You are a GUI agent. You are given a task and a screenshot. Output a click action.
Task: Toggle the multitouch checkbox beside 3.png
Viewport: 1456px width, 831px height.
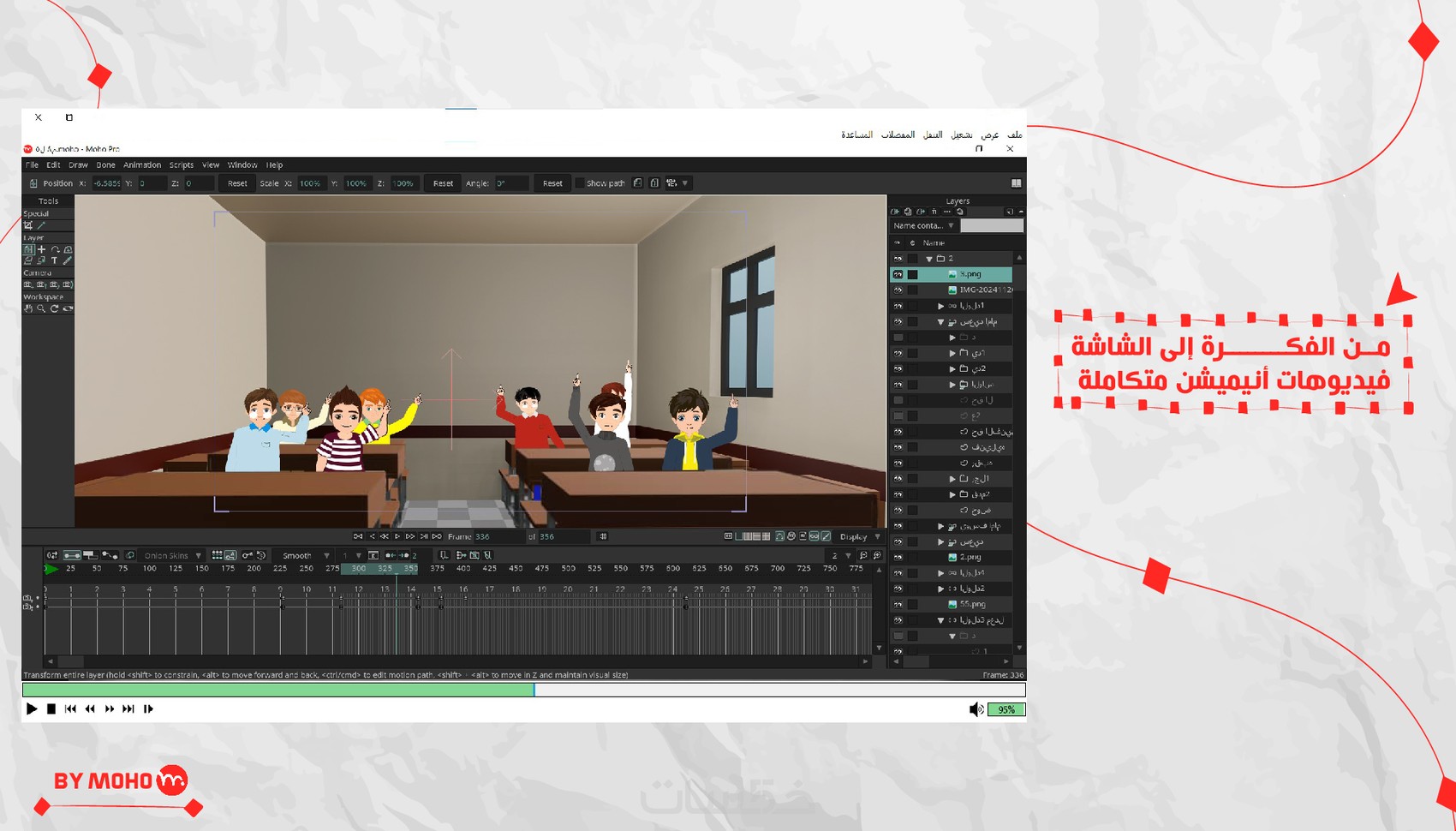coord(913,274)
